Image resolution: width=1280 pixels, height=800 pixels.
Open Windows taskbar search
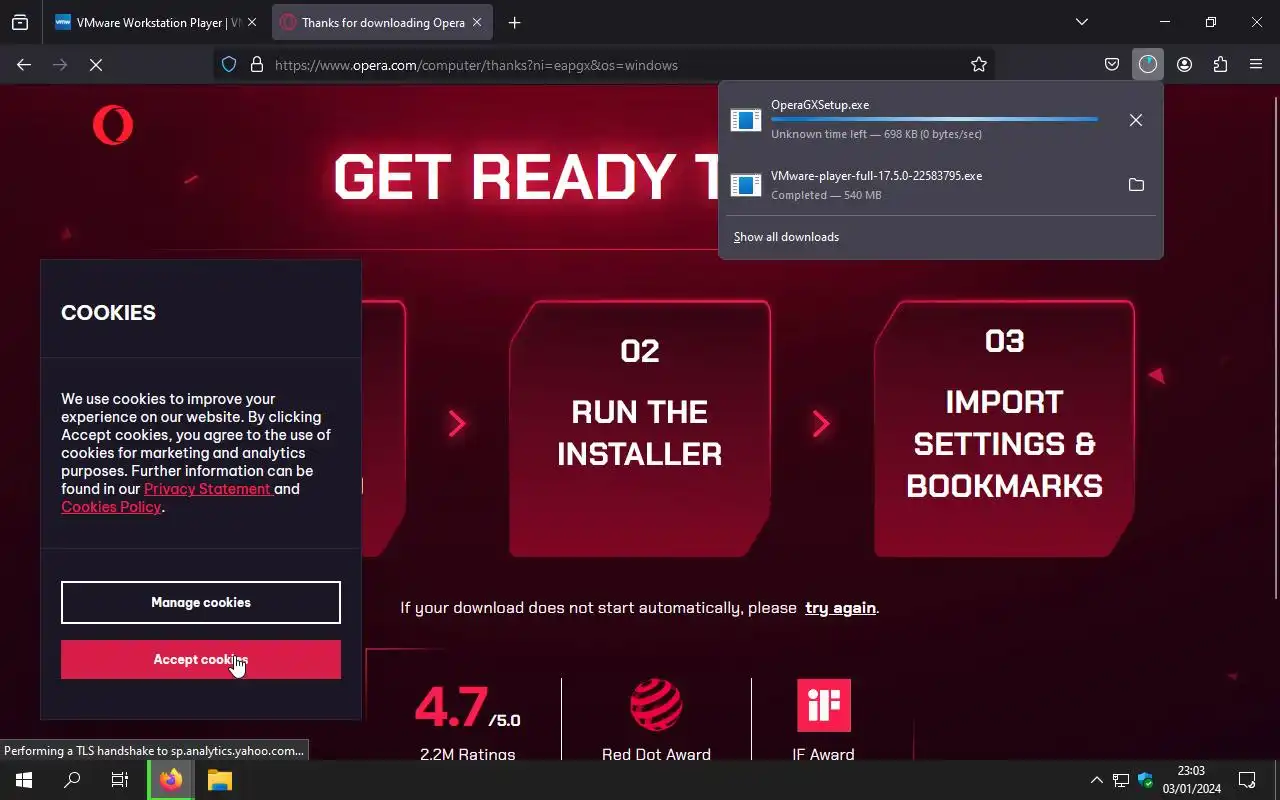72,780
